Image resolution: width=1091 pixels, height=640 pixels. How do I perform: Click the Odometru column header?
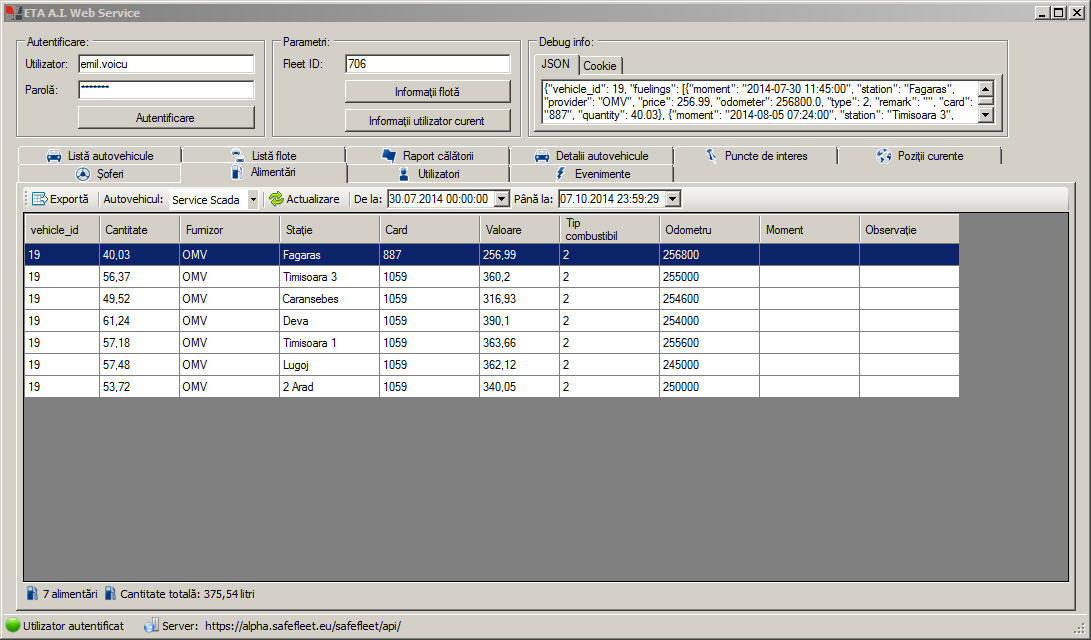coord(709,230)
